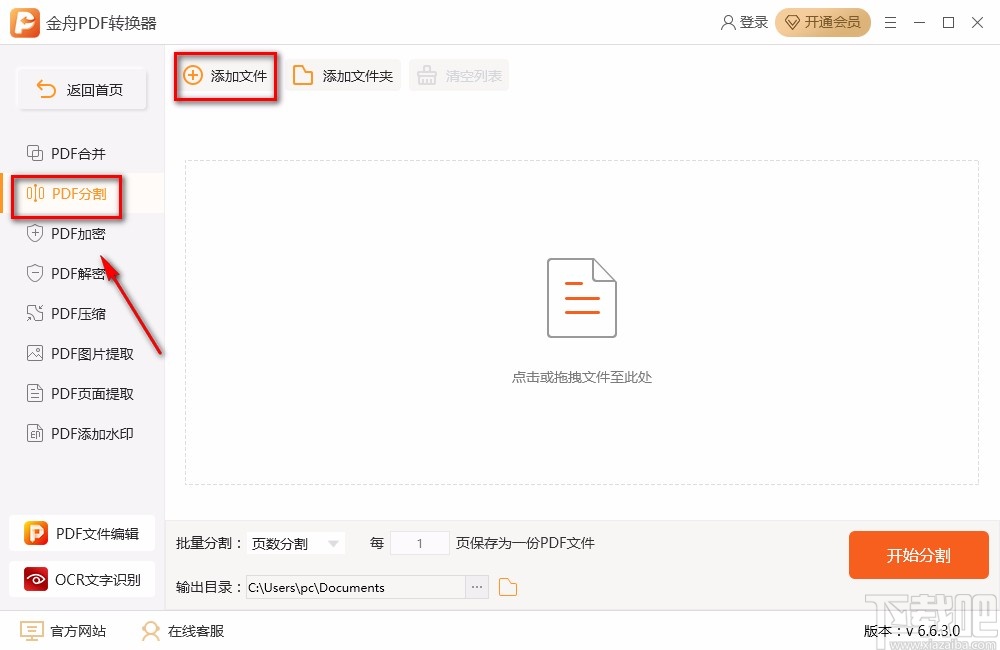
Task: Close the 金舟PDF转换器 window
Action: (x=977, y=23)
